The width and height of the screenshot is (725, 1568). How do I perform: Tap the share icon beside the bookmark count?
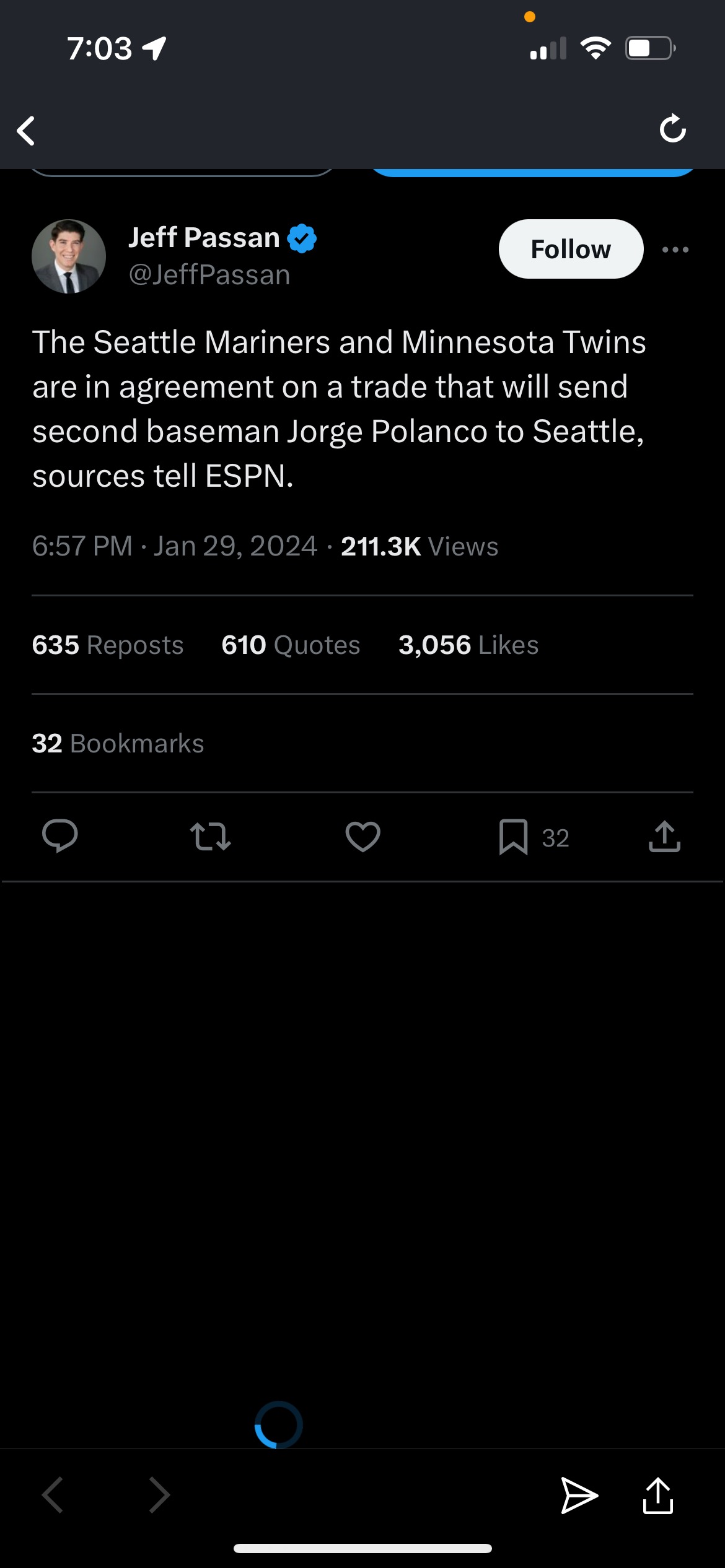pos(664,836)
